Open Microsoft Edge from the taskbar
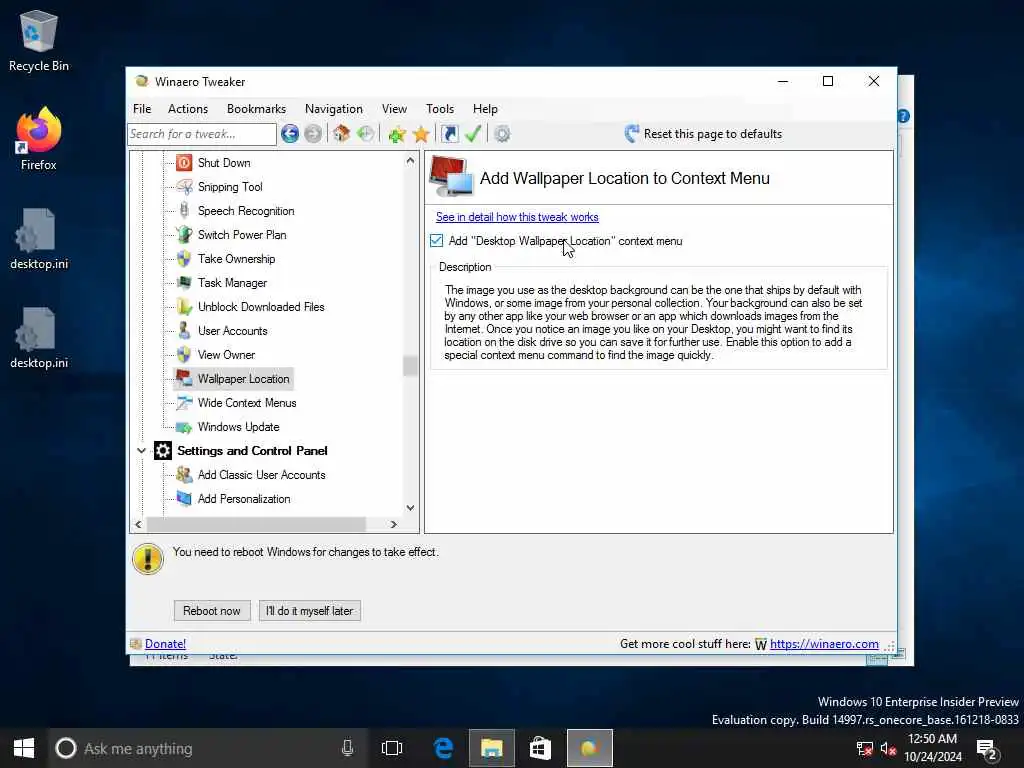Image resolution: width=1024 pixels, height=768 pixels. (x=443, y=748)
